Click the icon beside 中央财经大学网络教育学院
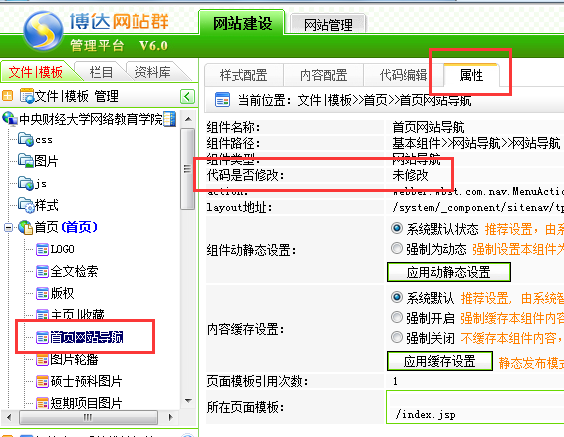564x437 pixels. tap(169, 119)
